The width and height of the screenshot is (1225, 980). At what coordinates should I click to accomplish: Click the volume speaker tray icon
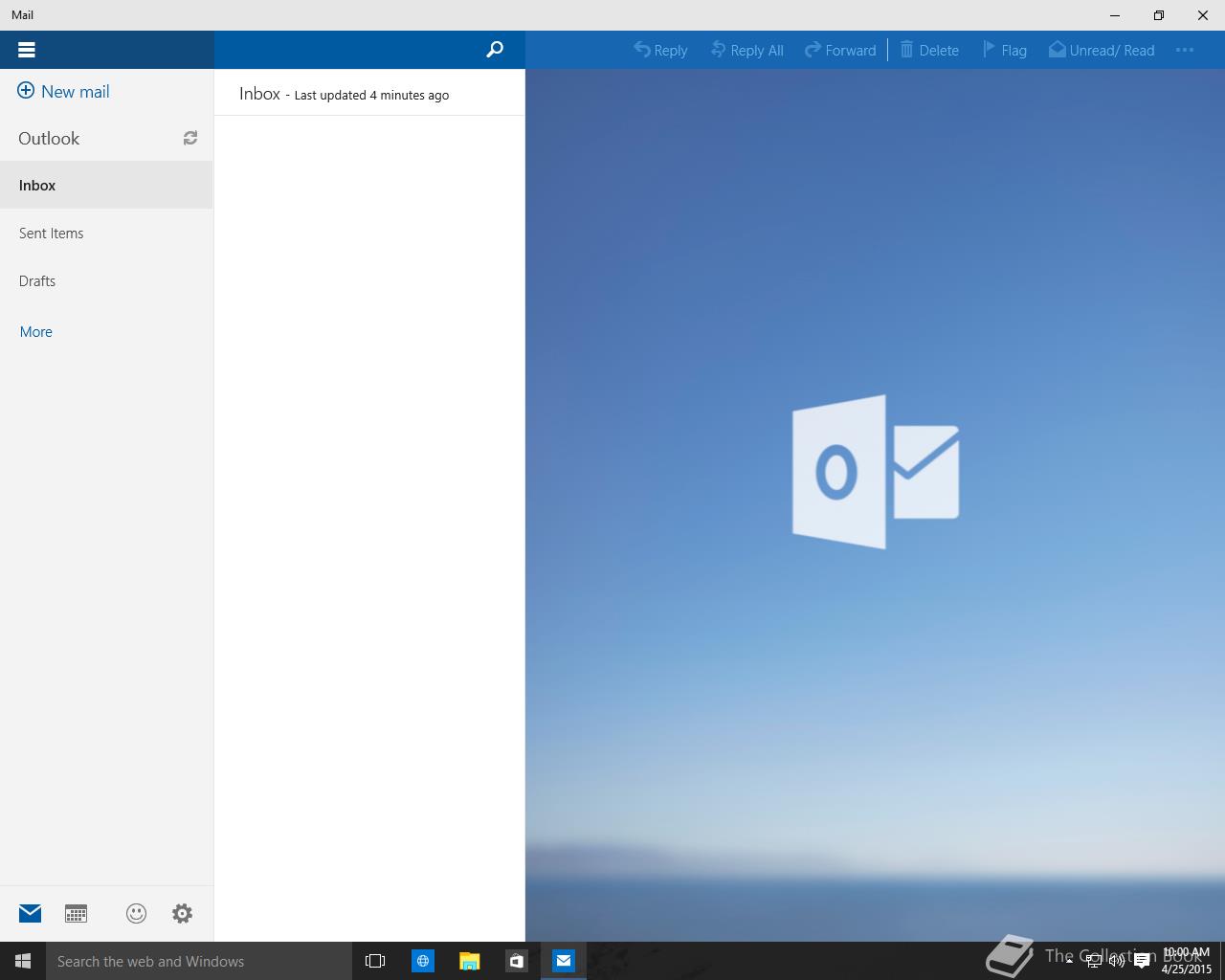point(1117,961)
